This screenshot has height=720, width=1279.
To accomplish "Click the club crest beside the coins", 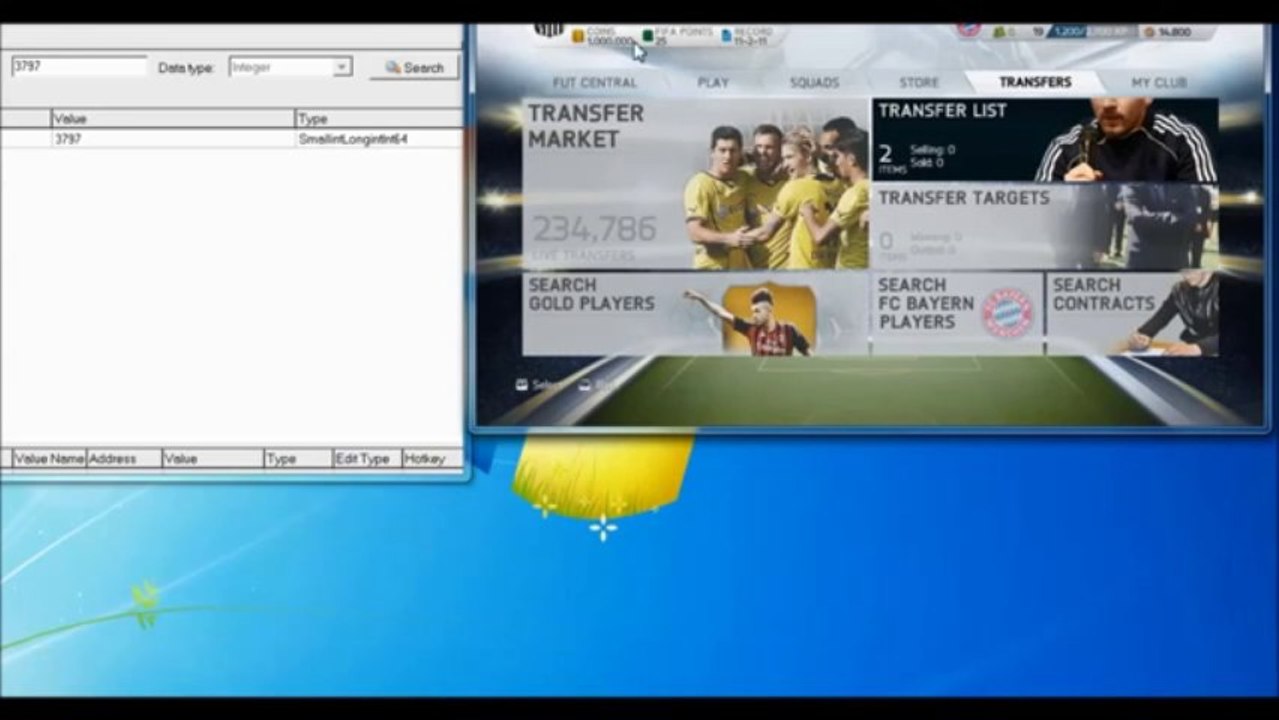I will click(549, 29).
